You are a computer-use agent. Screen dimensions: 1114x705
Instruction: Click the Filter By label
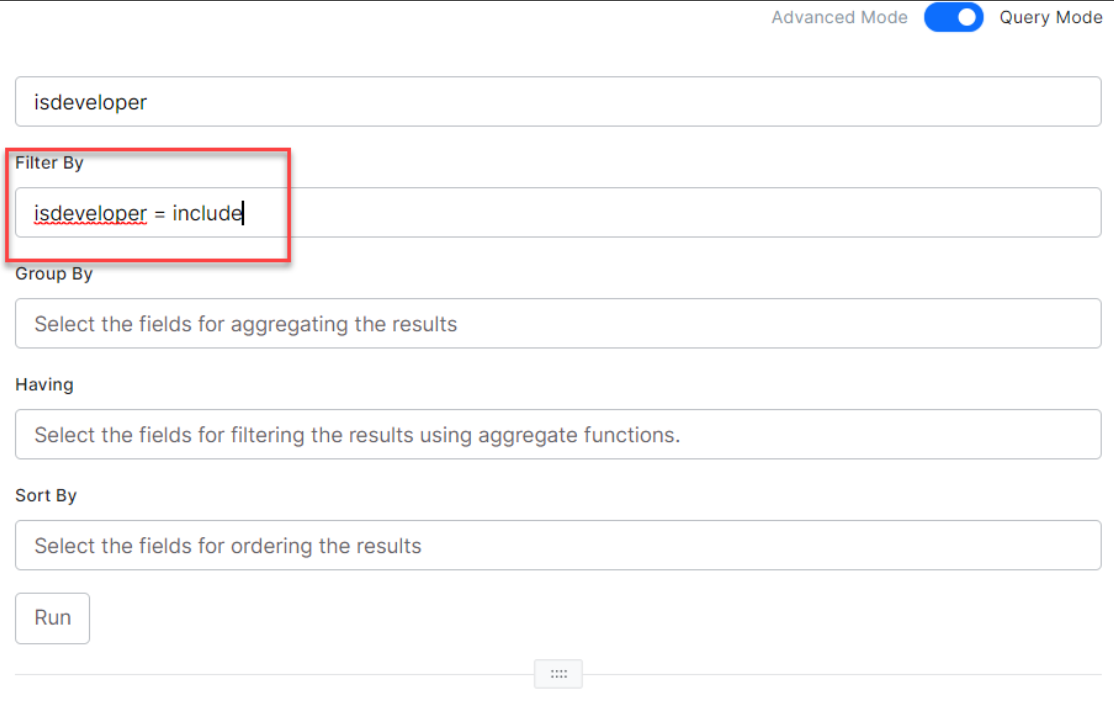49,163
